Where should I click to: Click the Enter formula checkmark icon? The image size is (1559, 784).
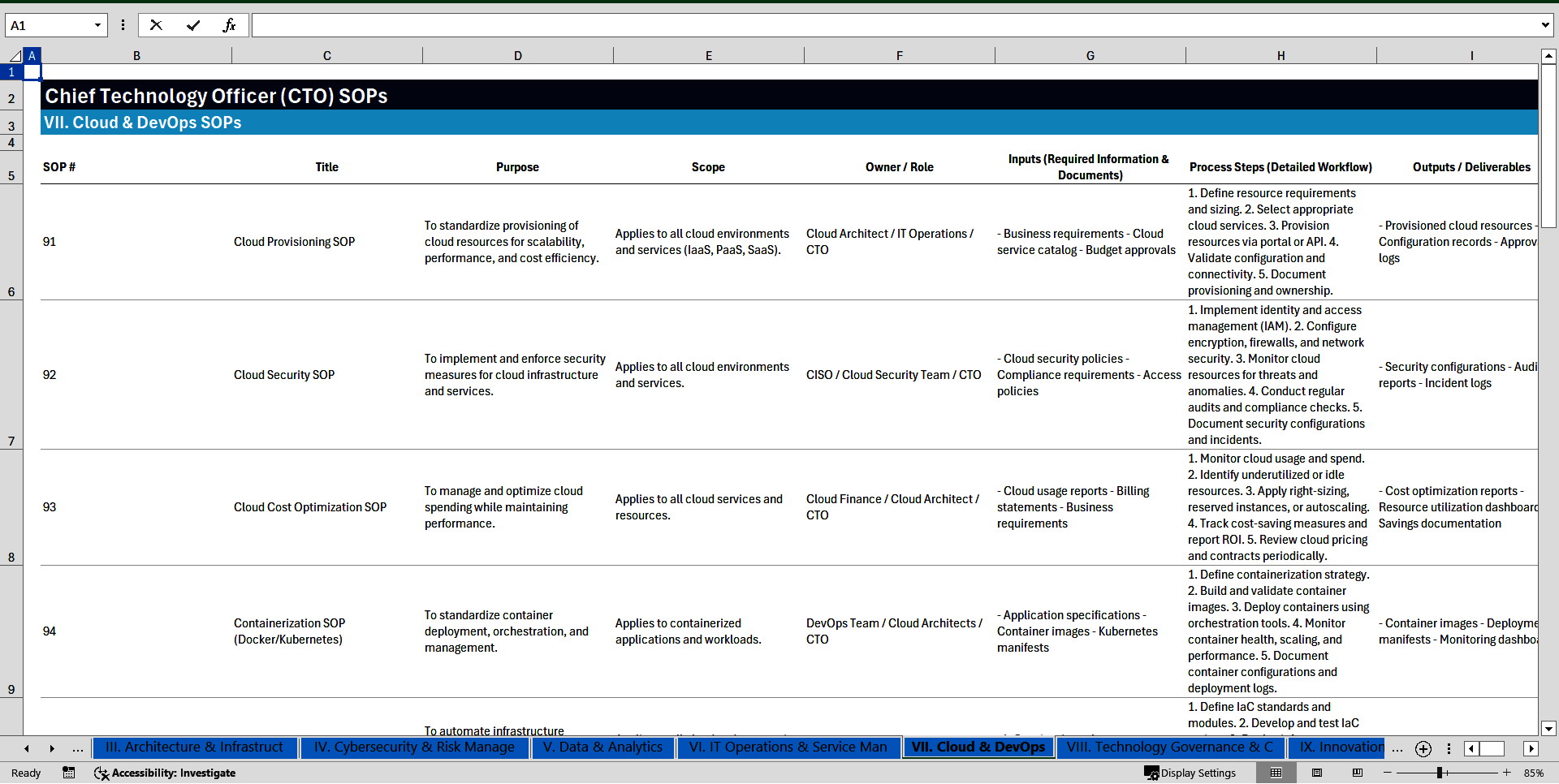coord(192,25)
